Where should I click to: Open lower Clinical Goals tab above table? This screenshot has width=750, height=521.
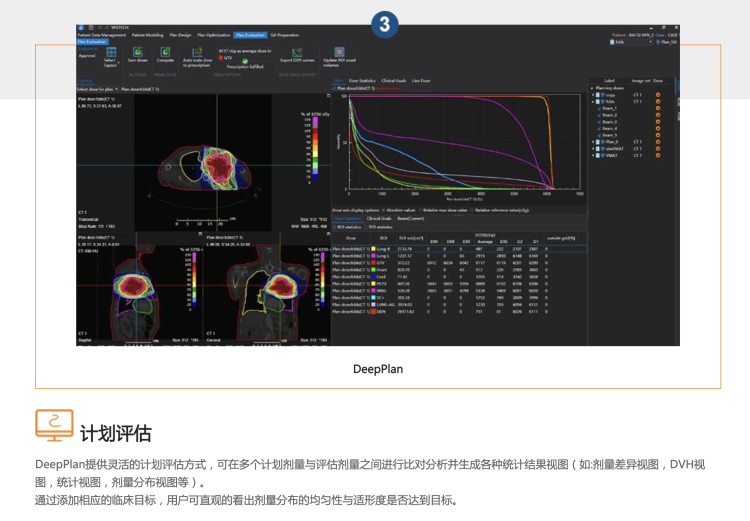click(x=379, y=218)
